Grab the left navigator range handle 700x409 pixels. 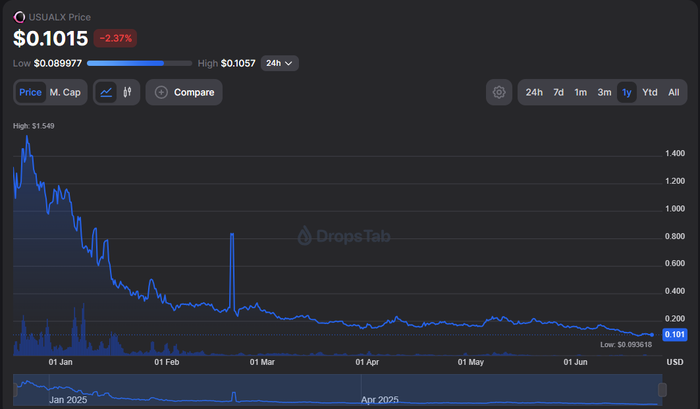15,390
